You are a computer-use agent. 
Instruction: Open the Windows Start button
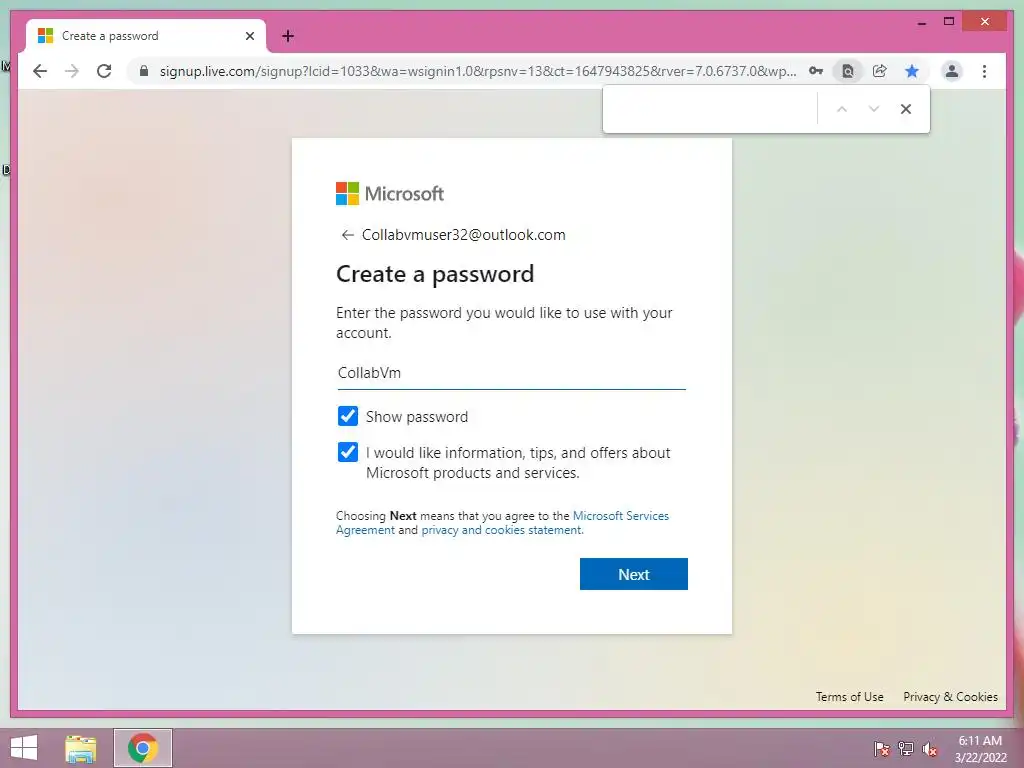[24, 748]
